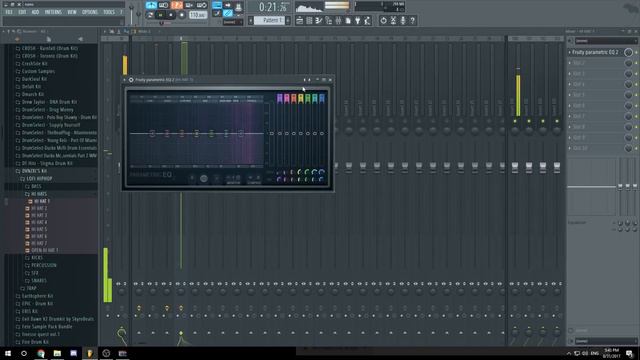Select the previous preset arrow in the EQ titlebar
The image size is (640, 360).
click(304, 80)
